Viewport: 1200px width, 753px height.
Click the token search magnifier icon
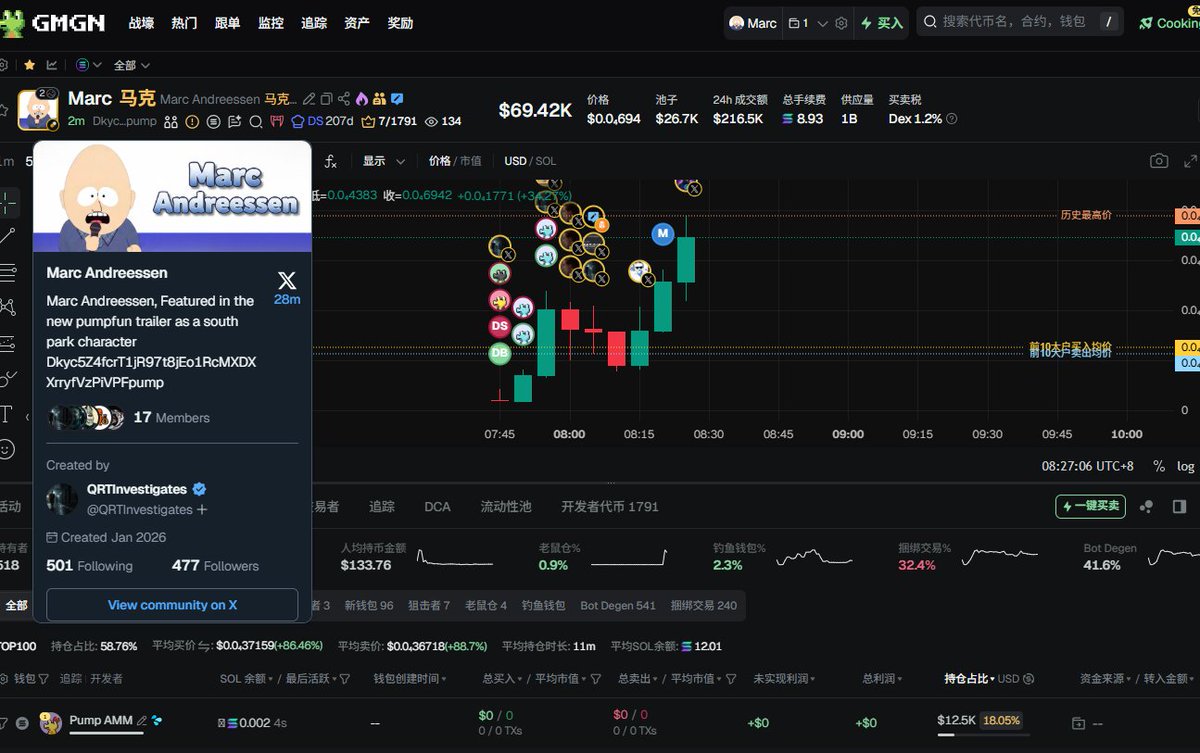[255, 122]
